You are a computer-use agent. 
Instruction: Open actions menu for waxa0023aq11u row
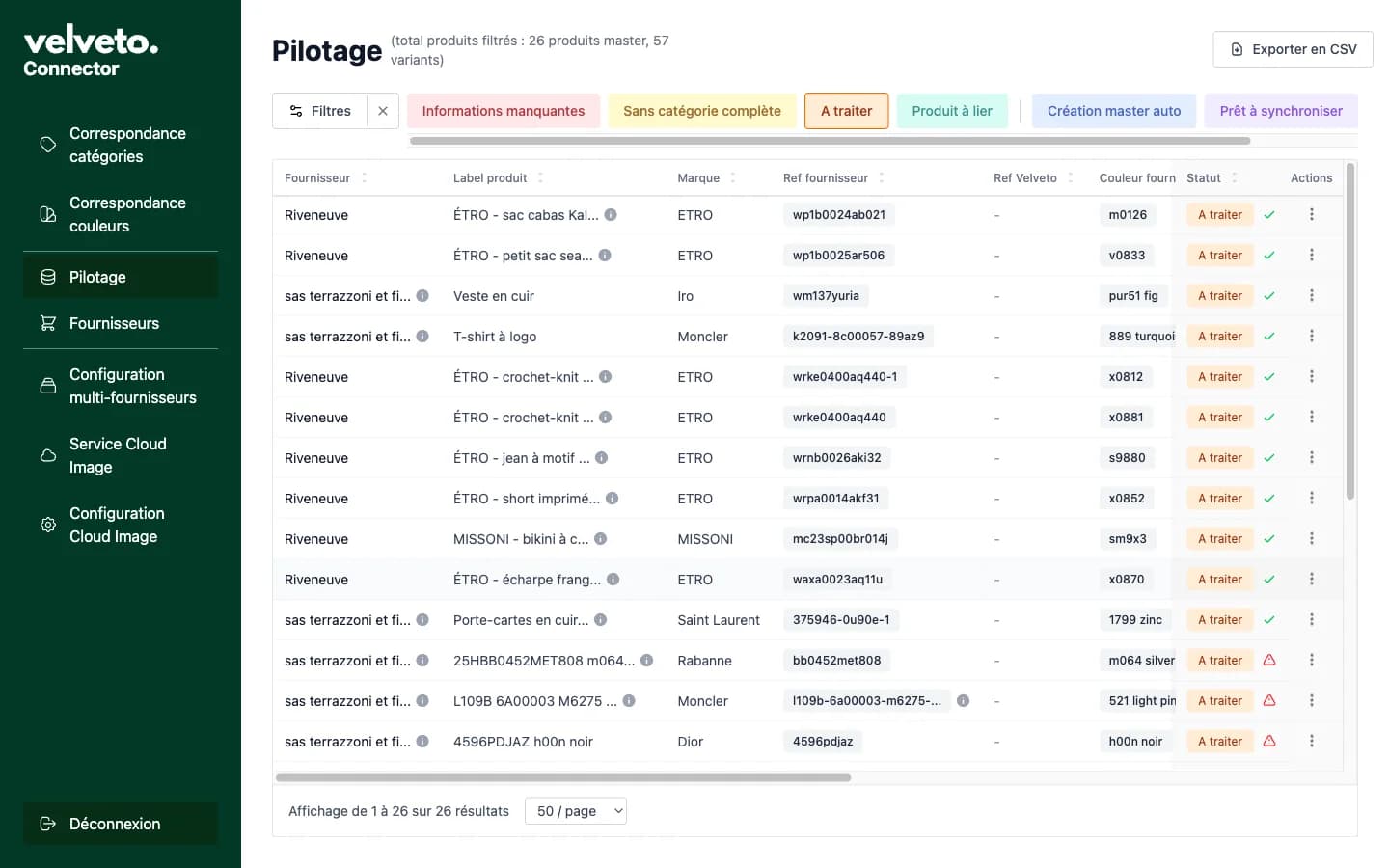[x=1311, y=579]
